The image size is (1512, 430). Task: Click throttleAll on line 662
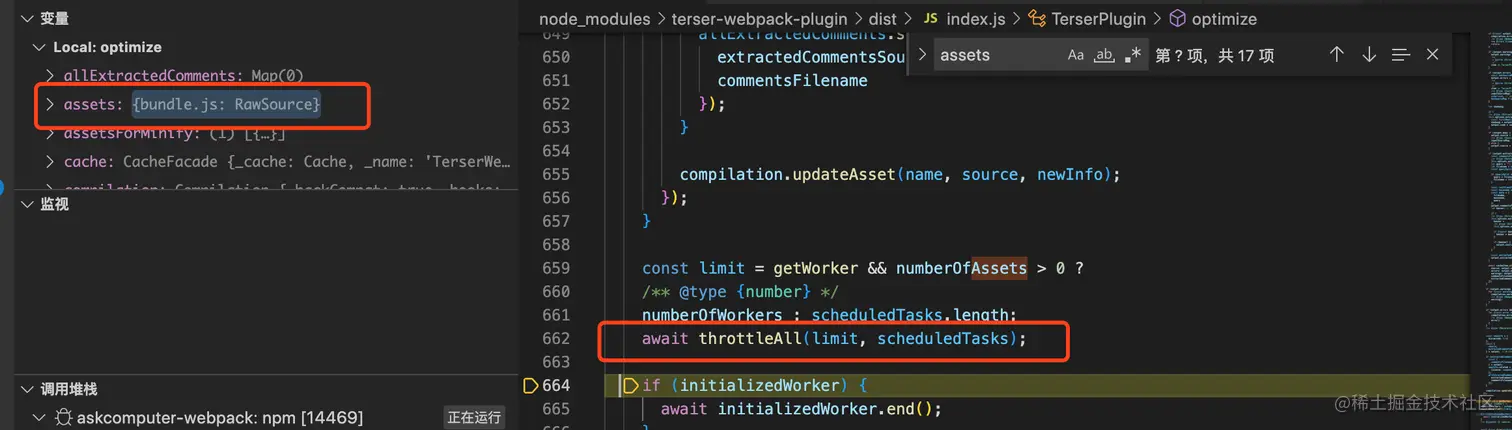(x=750, y=338)
